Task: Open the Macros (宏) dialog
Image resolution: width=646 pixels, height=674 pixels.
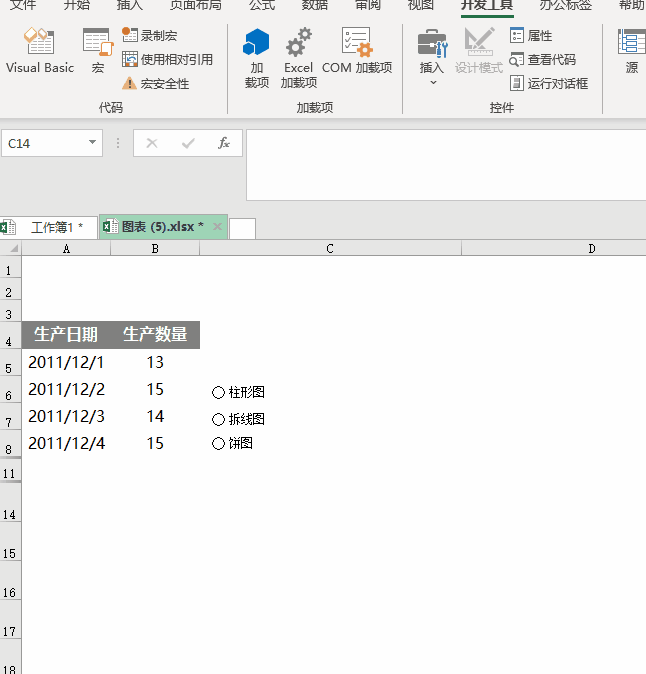Action: pos(97,51)
